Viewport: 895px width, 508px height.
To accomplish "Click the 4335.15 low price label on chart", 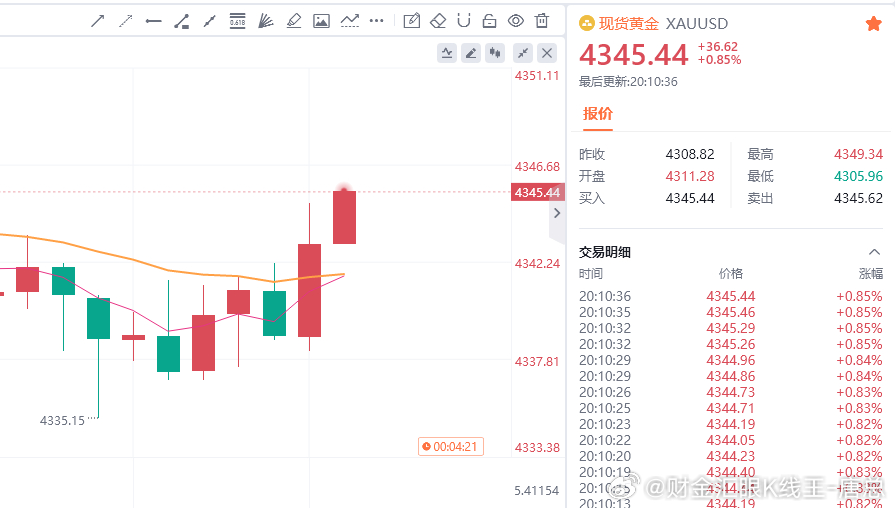I will [x=62, y=421].
